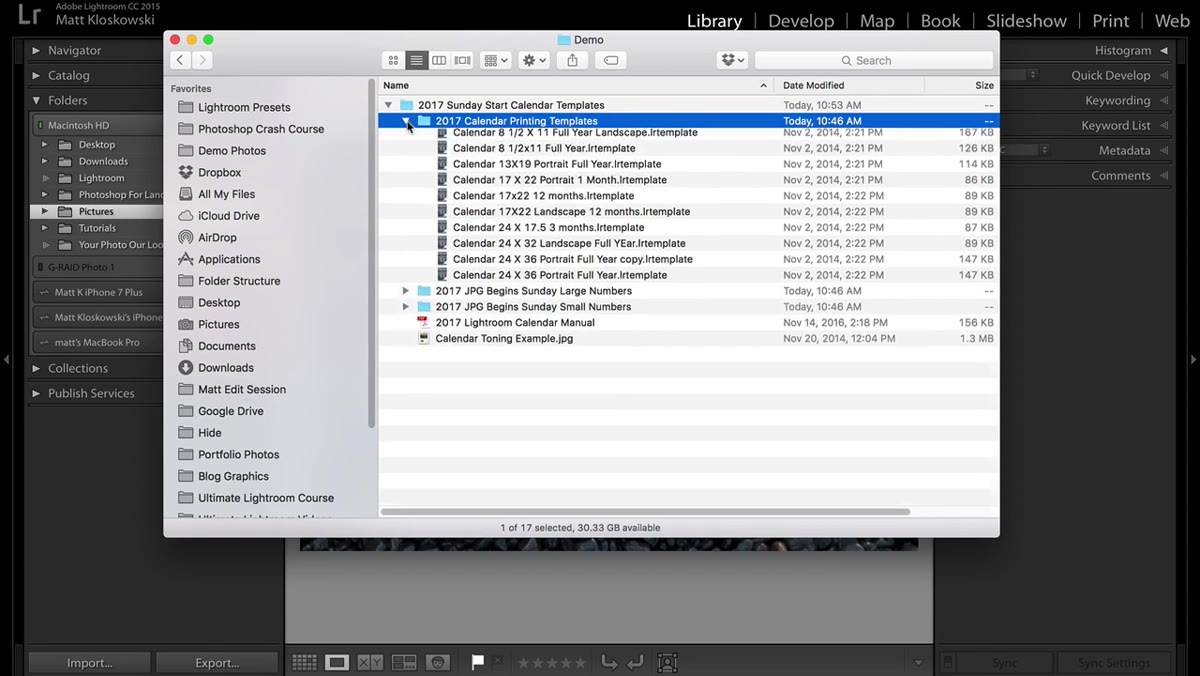The image size is (1200, 676).
Task: Open Dropbox in the Finder sidebar
Action: [219, 172]
